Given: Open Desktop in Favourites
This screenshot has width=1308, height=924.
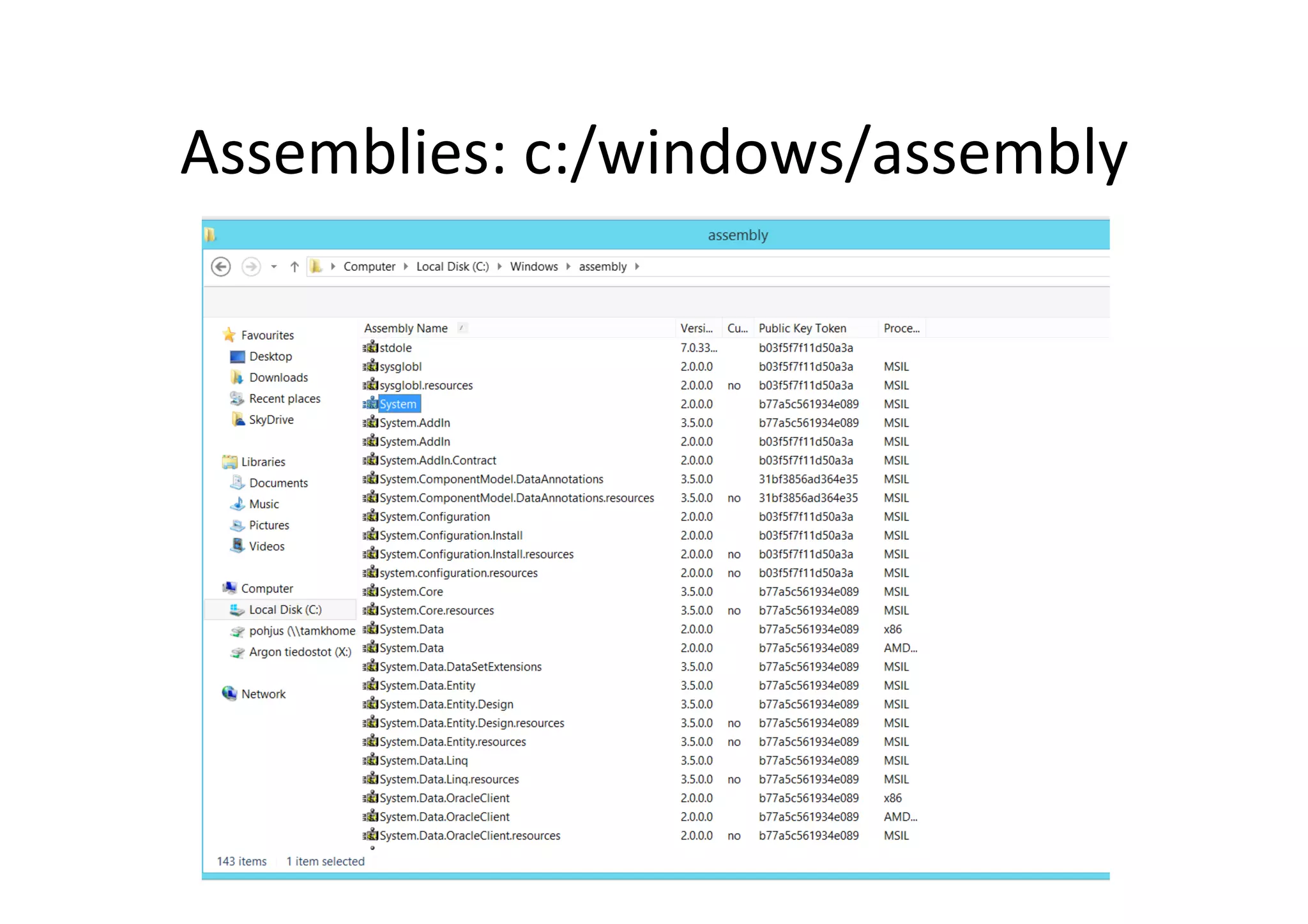Looking at the screenshot, I should tap(270, 356).
